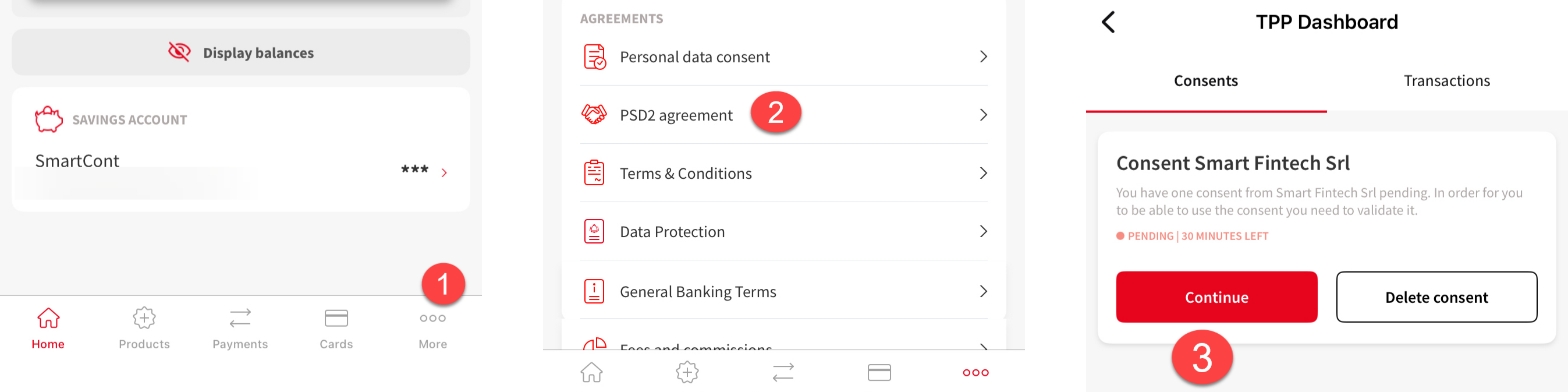This screenshot has height=392, width=1568.
Task: Toggle Display balances with the eye icon
Action: pos(180,52)
